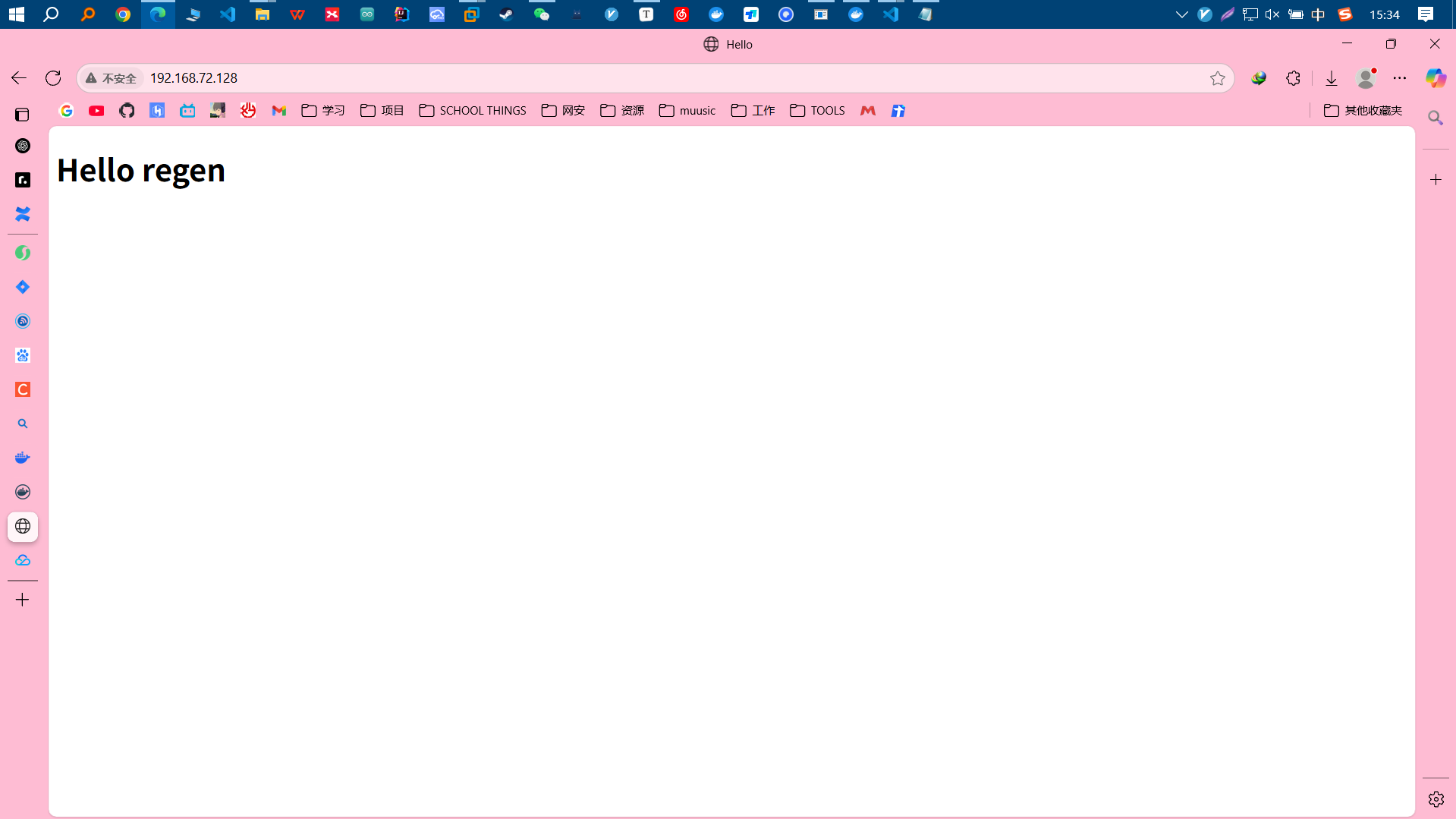Expand the 工作 bookmarks folder
Viewport: 1456px width, 819px height.
tap(753, 111)
